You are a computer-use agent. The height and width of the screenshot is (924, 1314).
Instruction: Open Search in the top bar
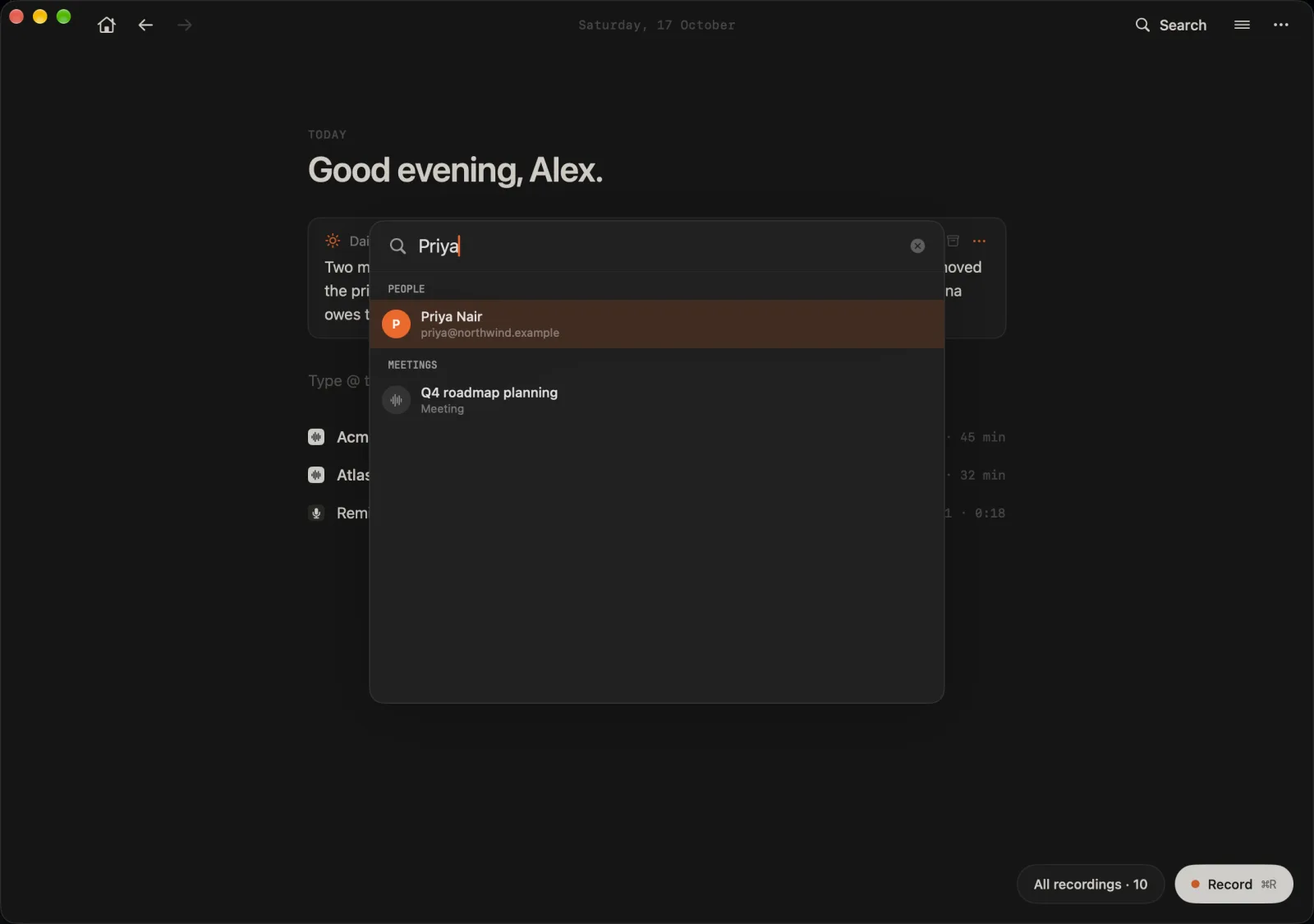coord(1171,25)
